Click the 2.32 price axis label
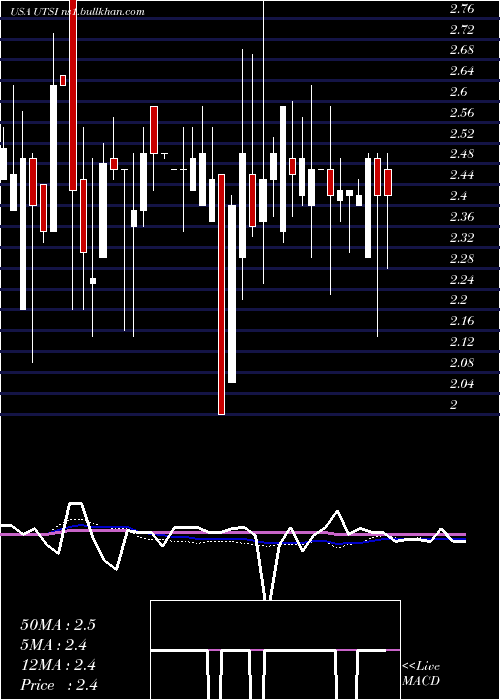The image size is (500, 700). (462, 238)
